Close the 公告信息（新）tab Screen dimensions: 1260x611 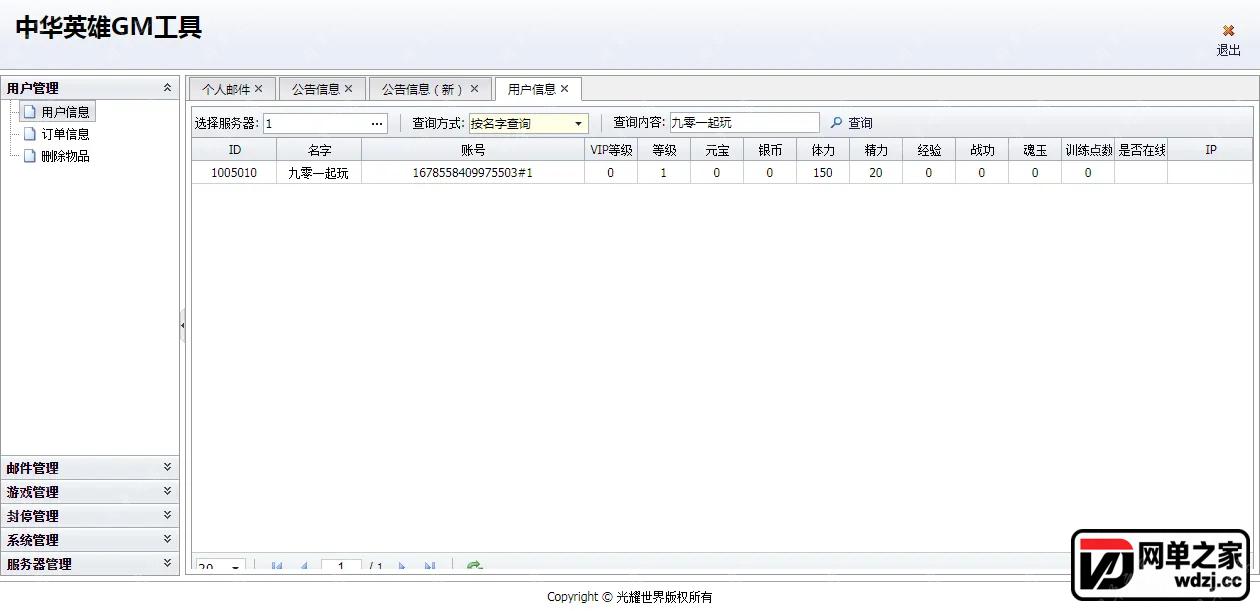(475, 89)
